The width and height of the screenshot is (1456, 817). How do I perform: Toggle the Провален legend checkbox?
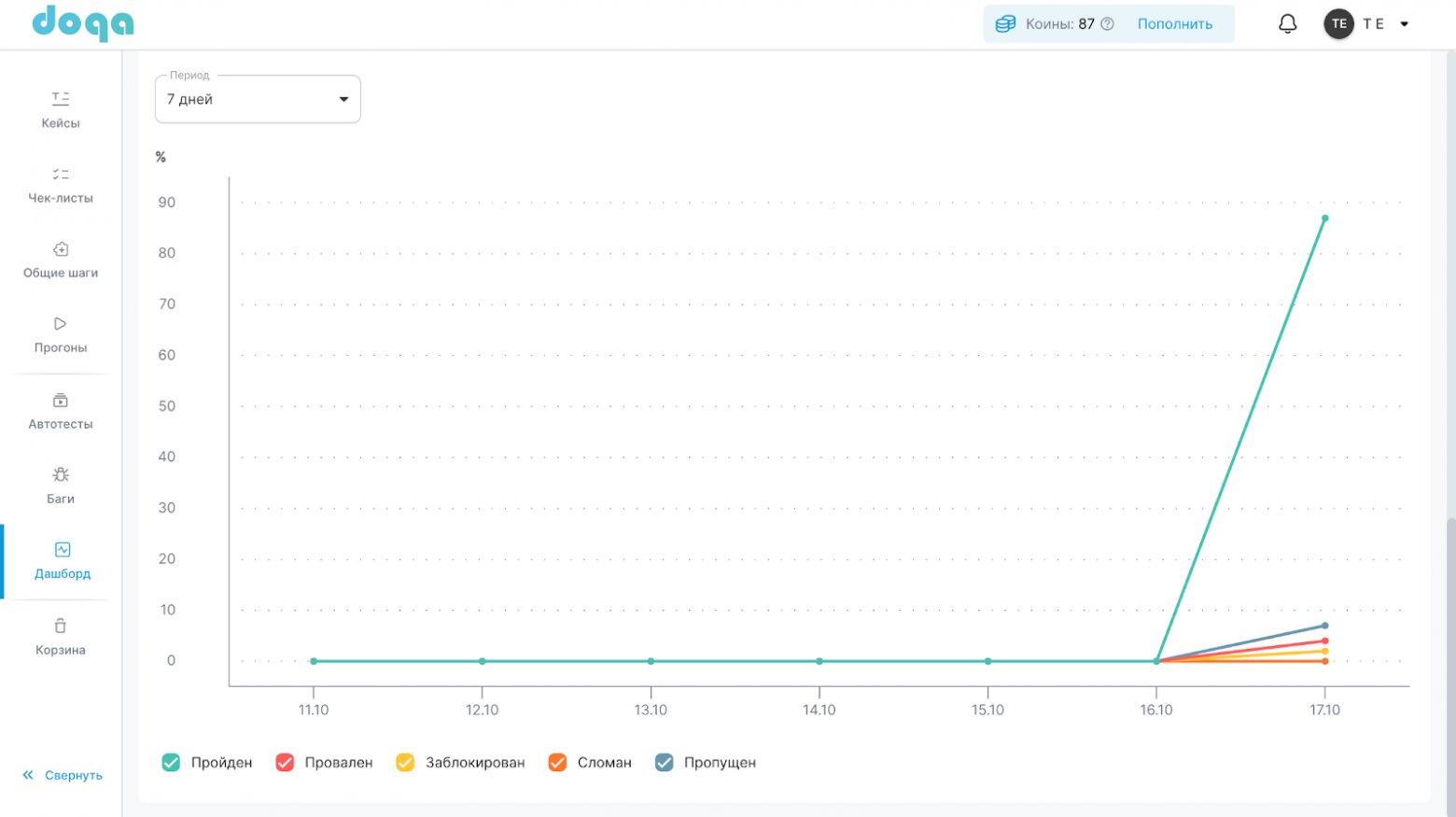[x=285, y=763]
